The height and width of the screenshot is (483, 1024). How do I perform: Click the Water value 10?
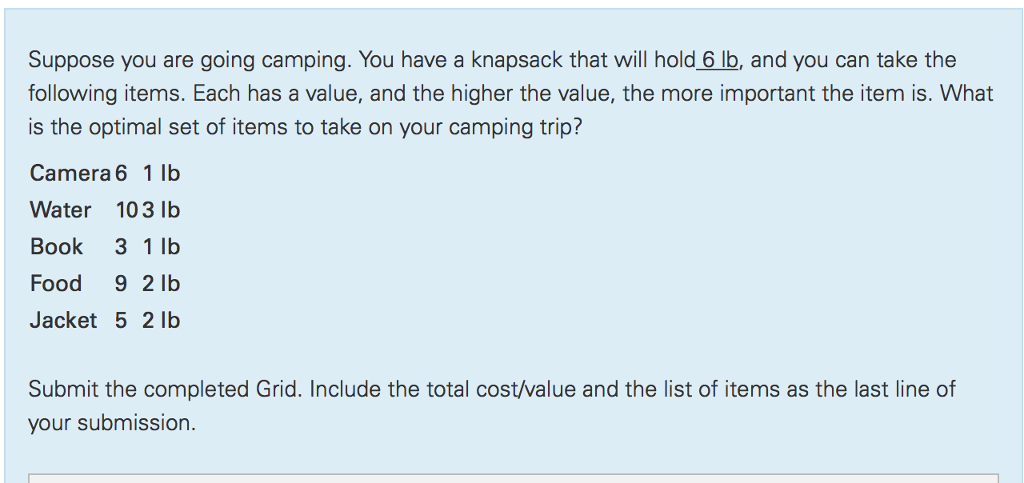(128, 210)
